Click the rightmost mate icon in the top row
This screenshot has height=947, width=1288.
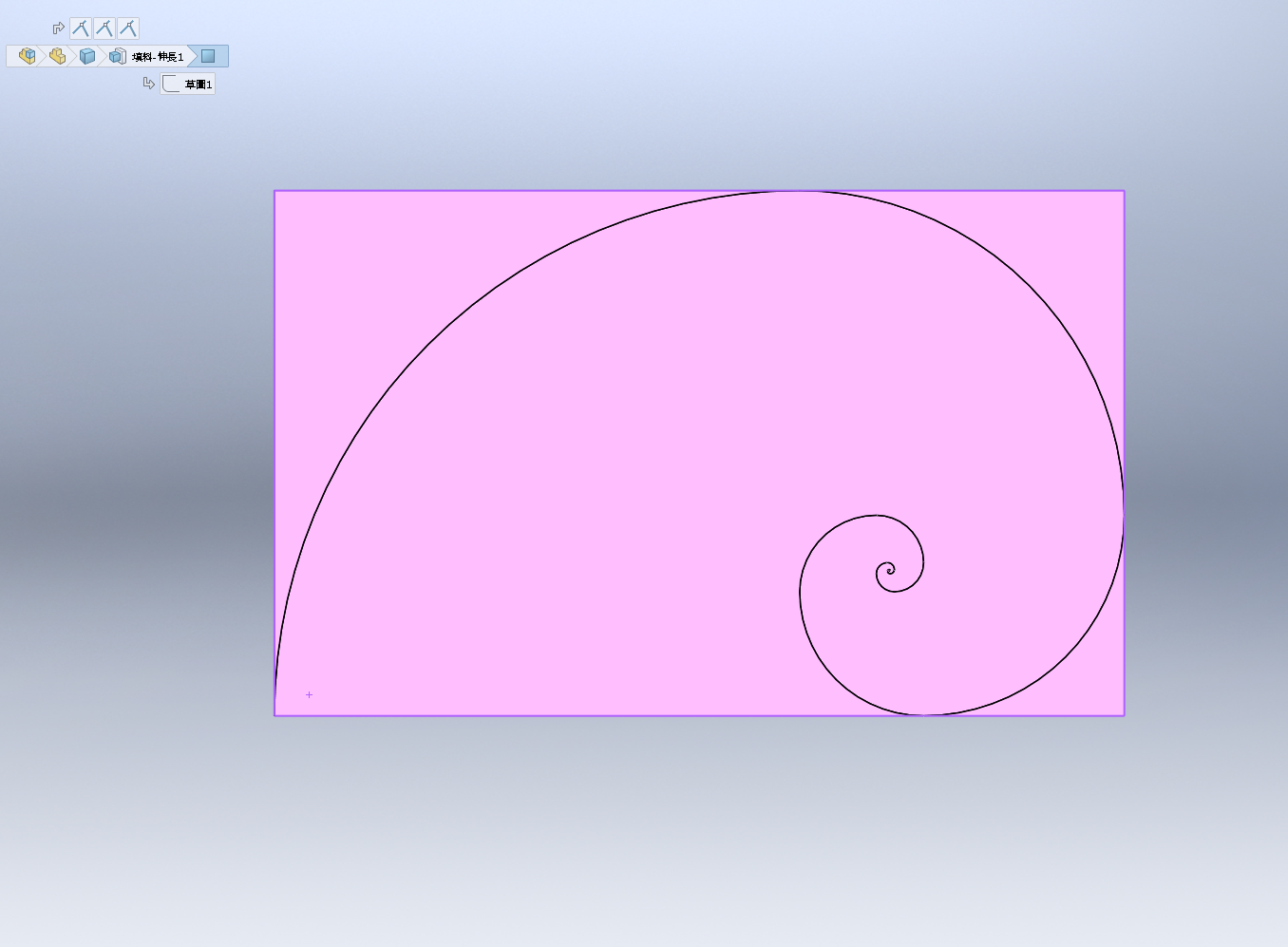tap(128, 28)
